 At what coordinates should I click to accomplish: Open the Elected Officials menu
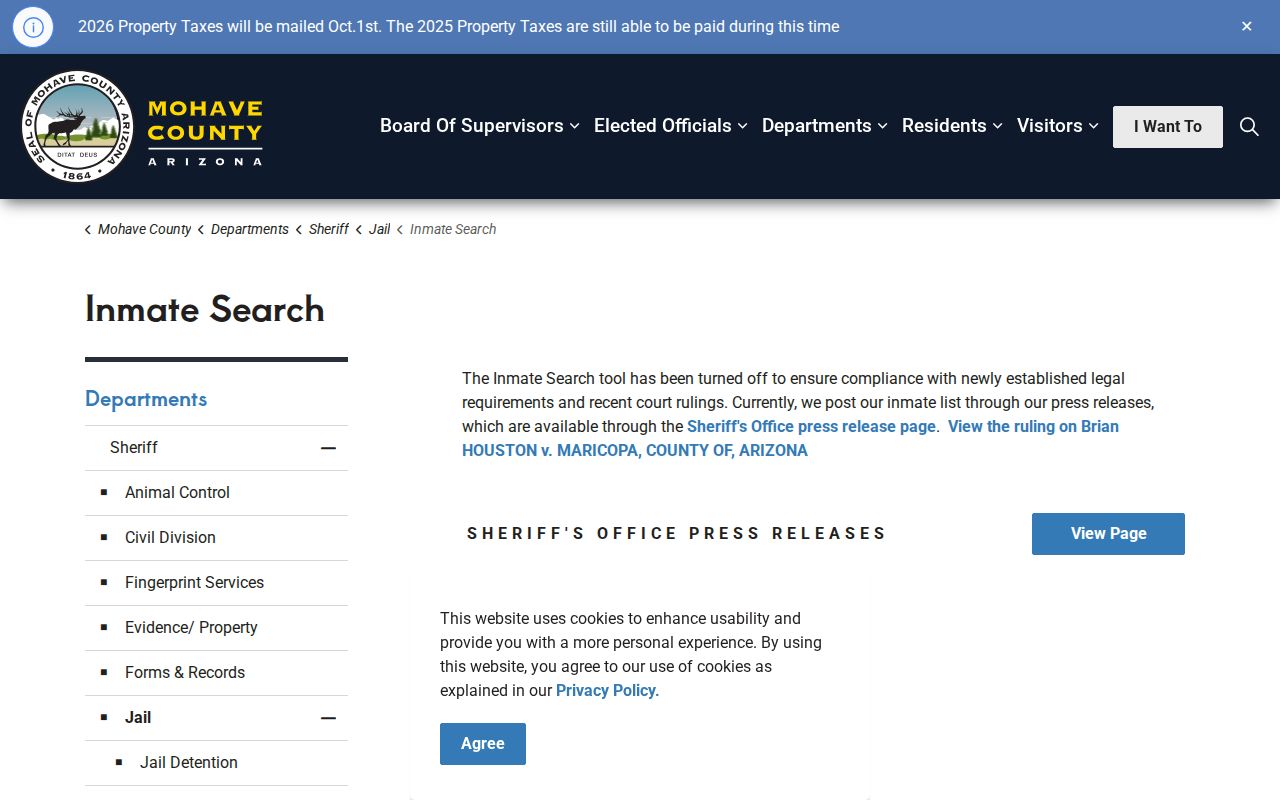[671, 126]
